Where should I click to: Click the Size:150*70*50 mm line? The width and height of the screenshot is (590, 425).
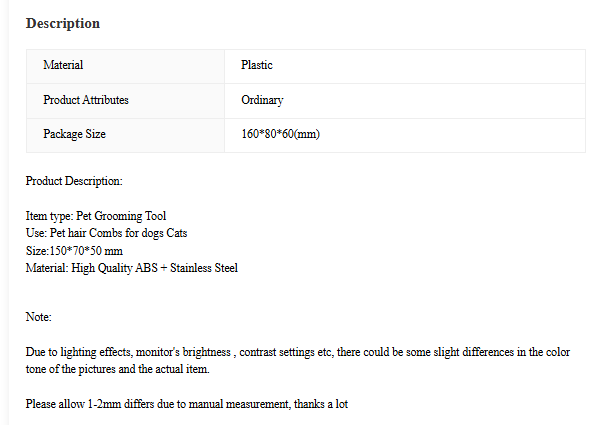tap(74, 251)
